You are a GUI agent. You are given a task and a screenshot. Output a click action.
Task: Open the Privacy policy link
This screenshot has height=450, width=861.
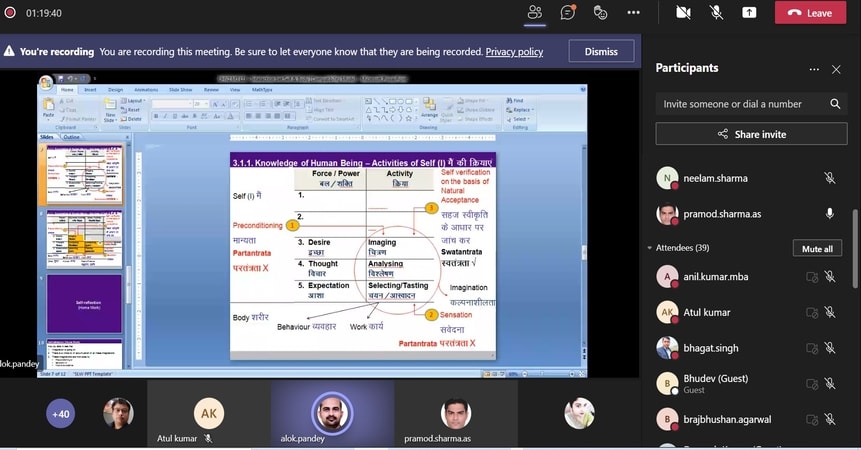pos(514,52)
